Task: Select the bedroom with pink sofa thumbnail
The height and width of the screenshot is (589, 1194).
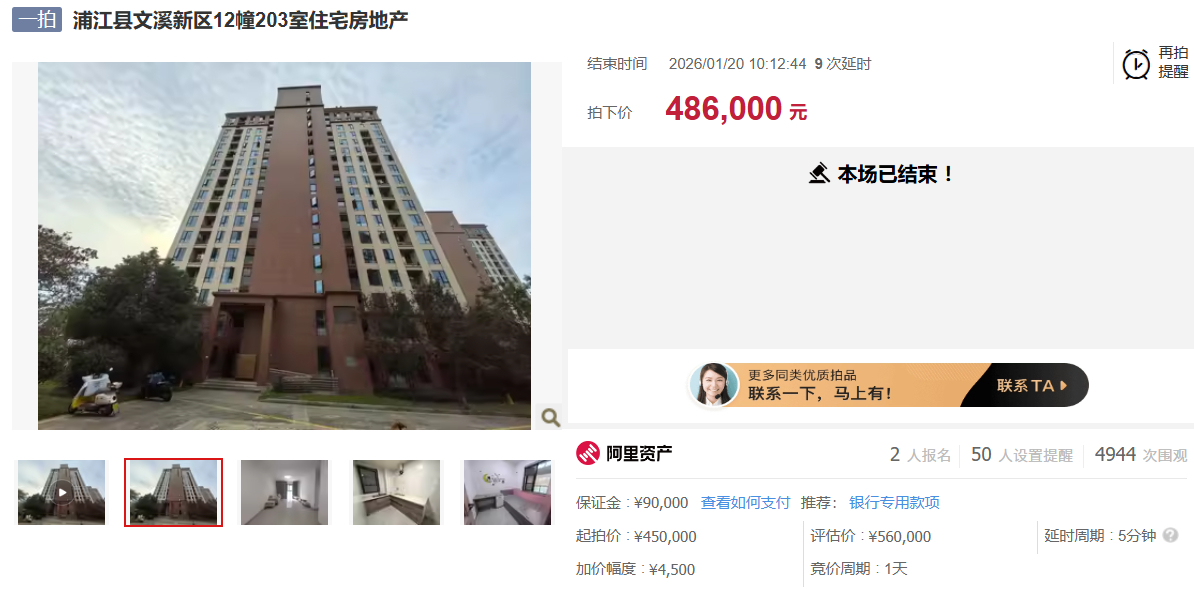Action: (507, 492)
